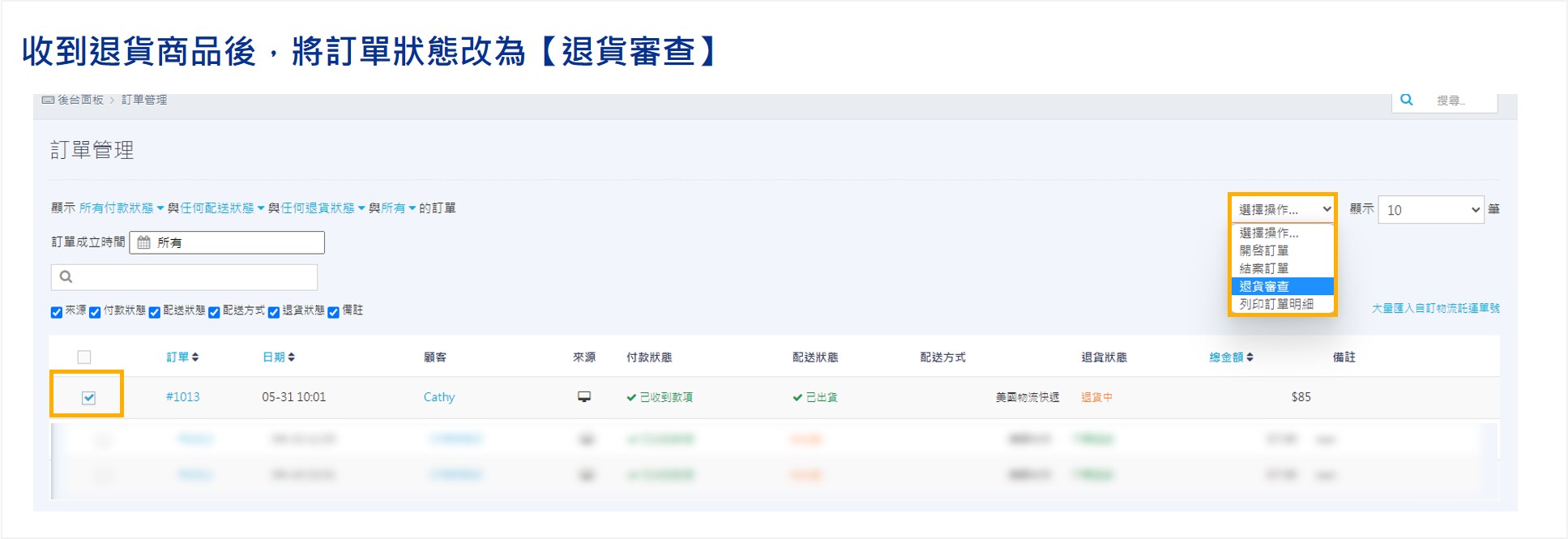This screenshot has height=539, width=1568.
Task: Select 列印訂單明細 from the action list
Action: click(x=1283, y=304)
